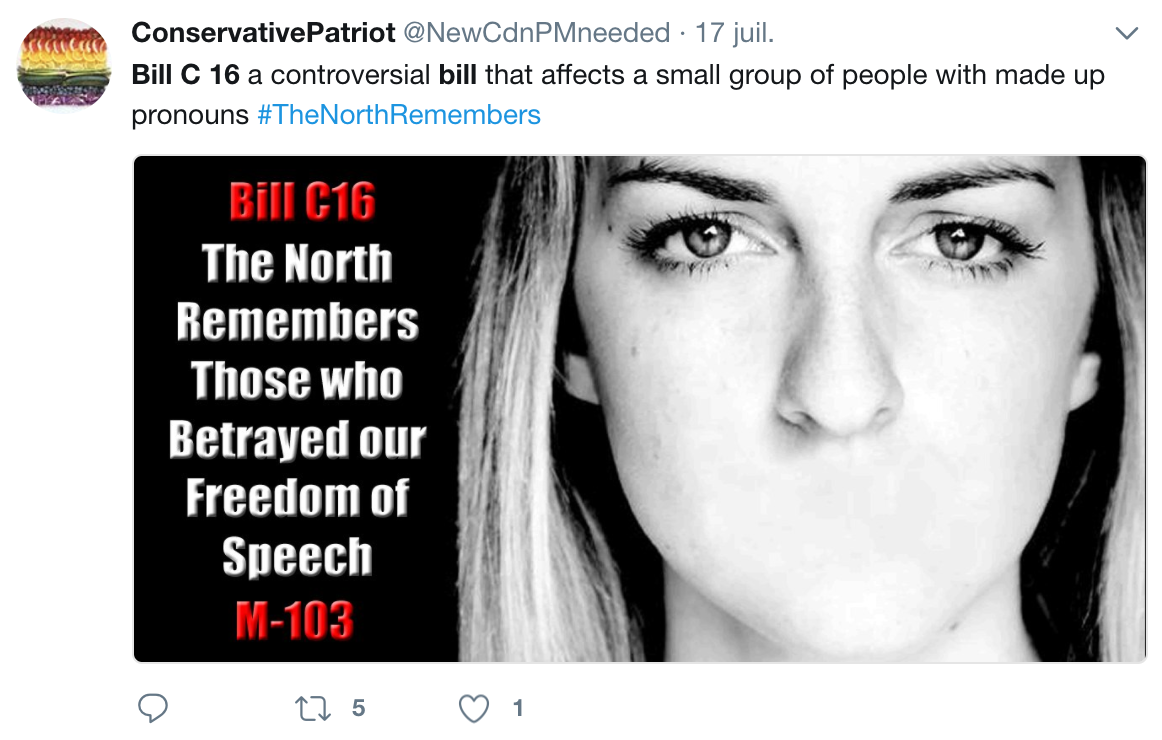This screenshot has width=1162, height=740.
Task: Click the bold word "bill" in the tweet
Action: tap(457, 75)
